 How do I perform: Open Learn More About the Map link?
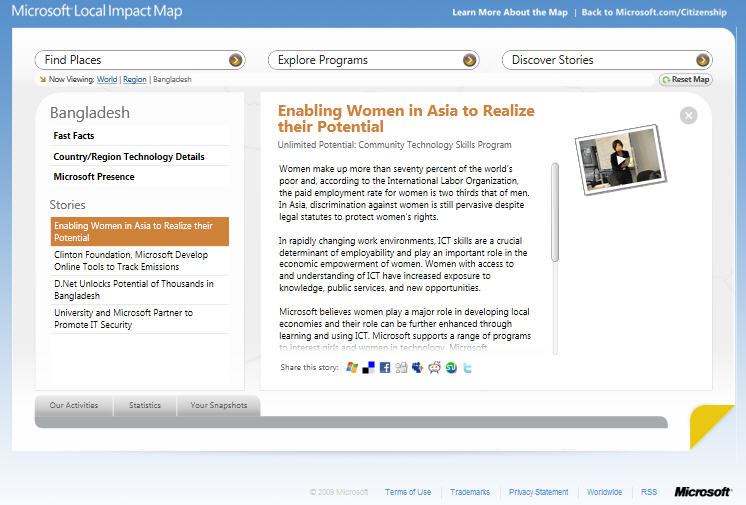tap(510, 12)
